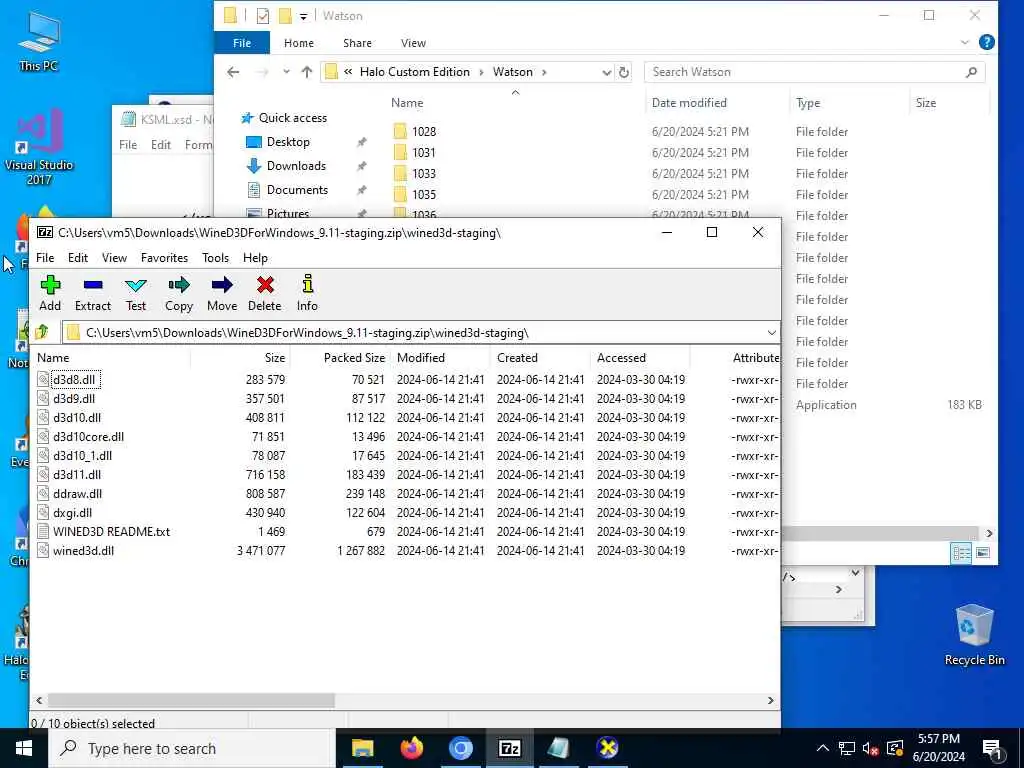This screenshot has width=1024, height=768.
Task: Sort by Accessed column in 7-Zip
Action: 640,358
